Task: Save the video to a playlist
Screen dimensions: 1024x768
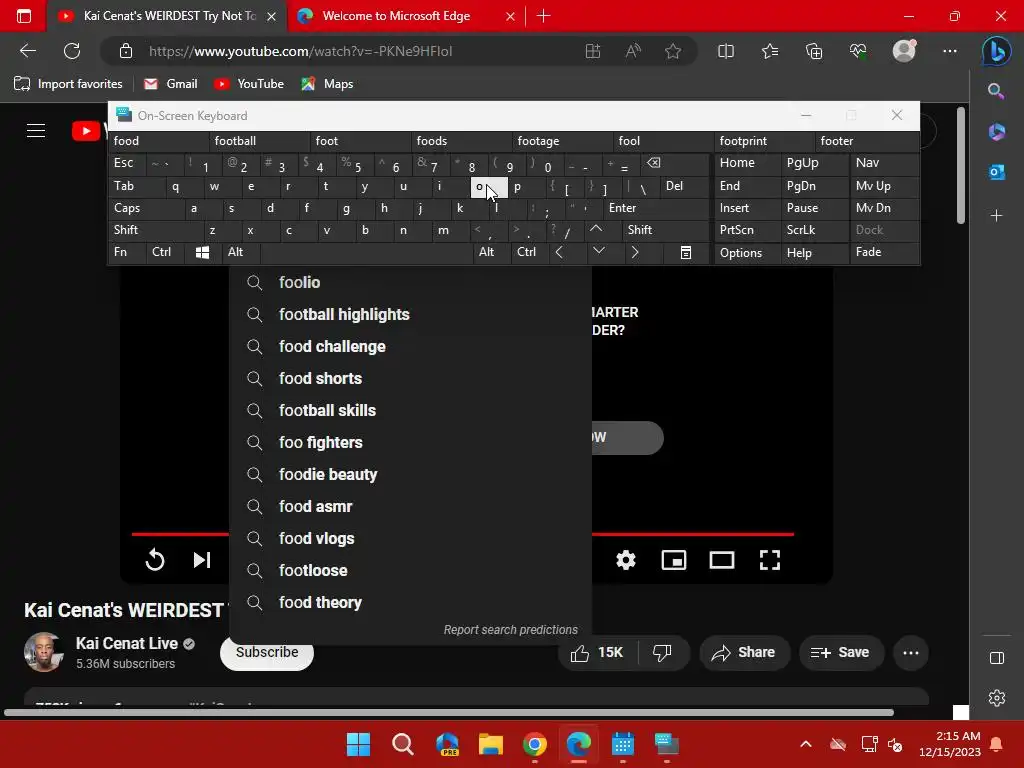Action: click(x=841, y=652)
